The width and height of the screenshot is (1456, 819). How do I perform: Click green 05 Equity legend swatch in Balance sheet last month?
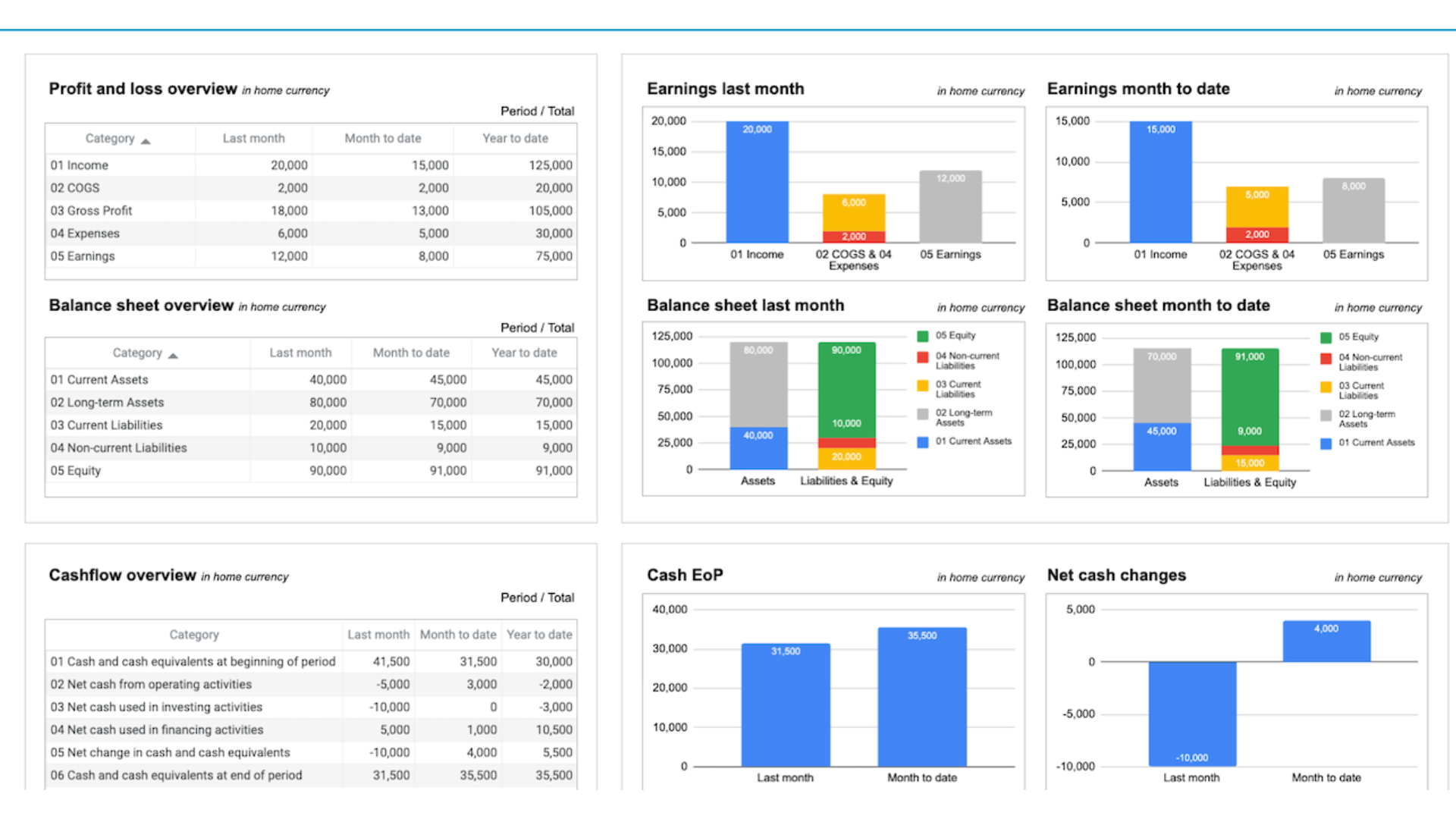pyautogui.click(x=922, y=336)
